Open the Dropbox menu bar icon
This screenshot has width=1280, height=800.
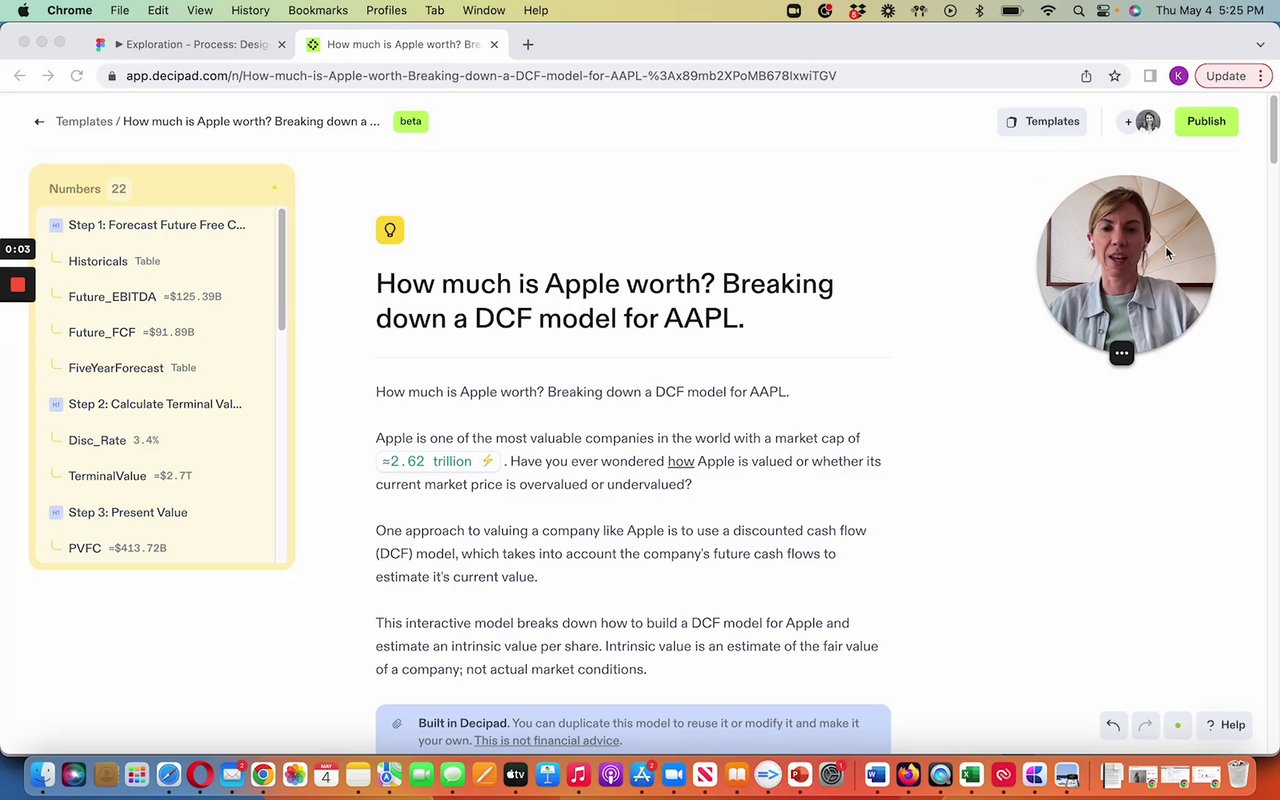[857, 10]
